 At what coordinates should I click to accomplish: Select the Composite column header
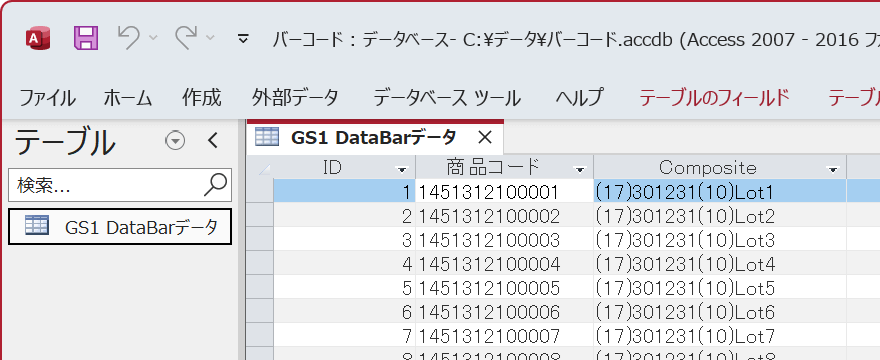[x=708, y=167]
